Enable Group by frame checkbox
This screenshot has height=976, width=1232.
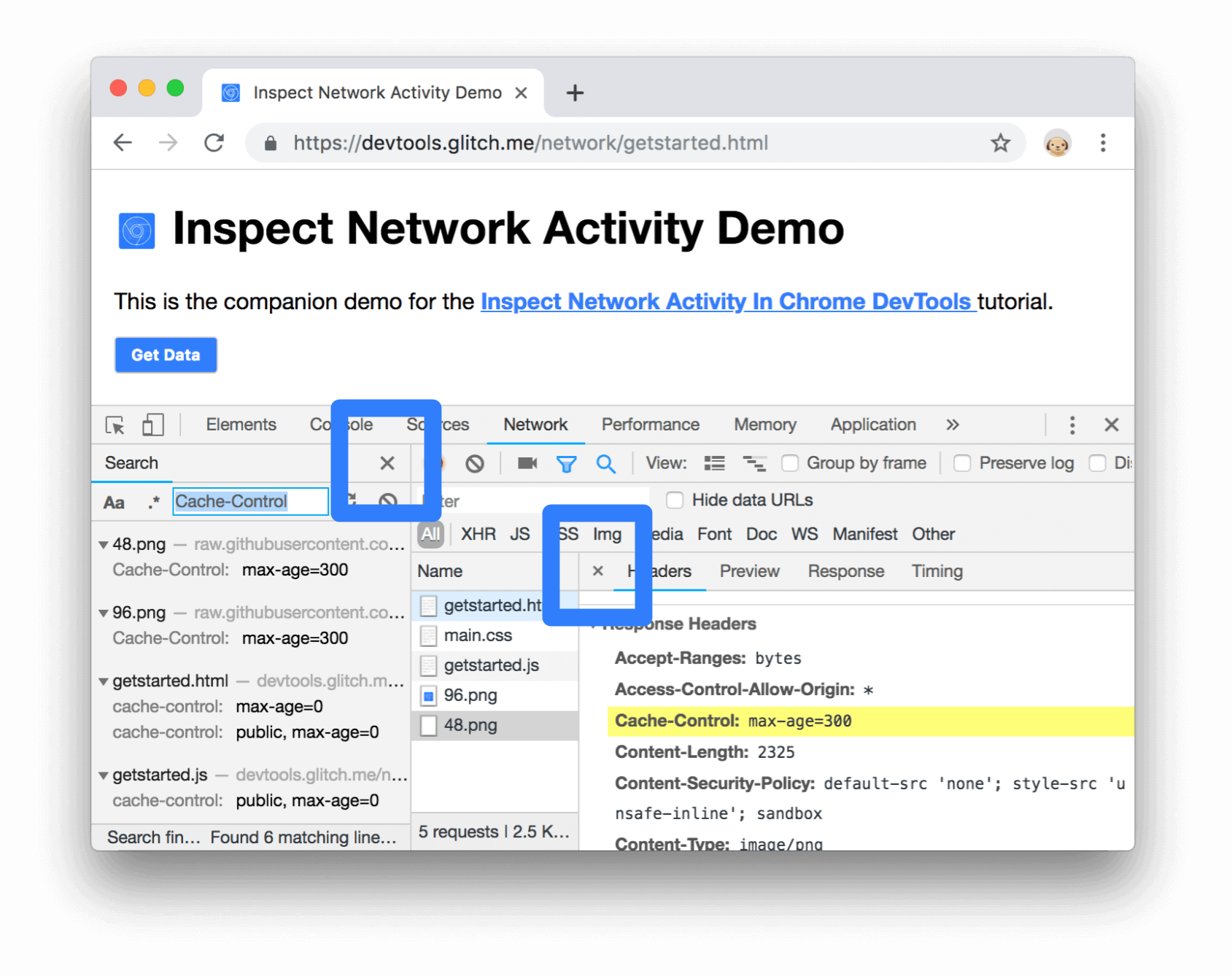[x=790, y=463]
